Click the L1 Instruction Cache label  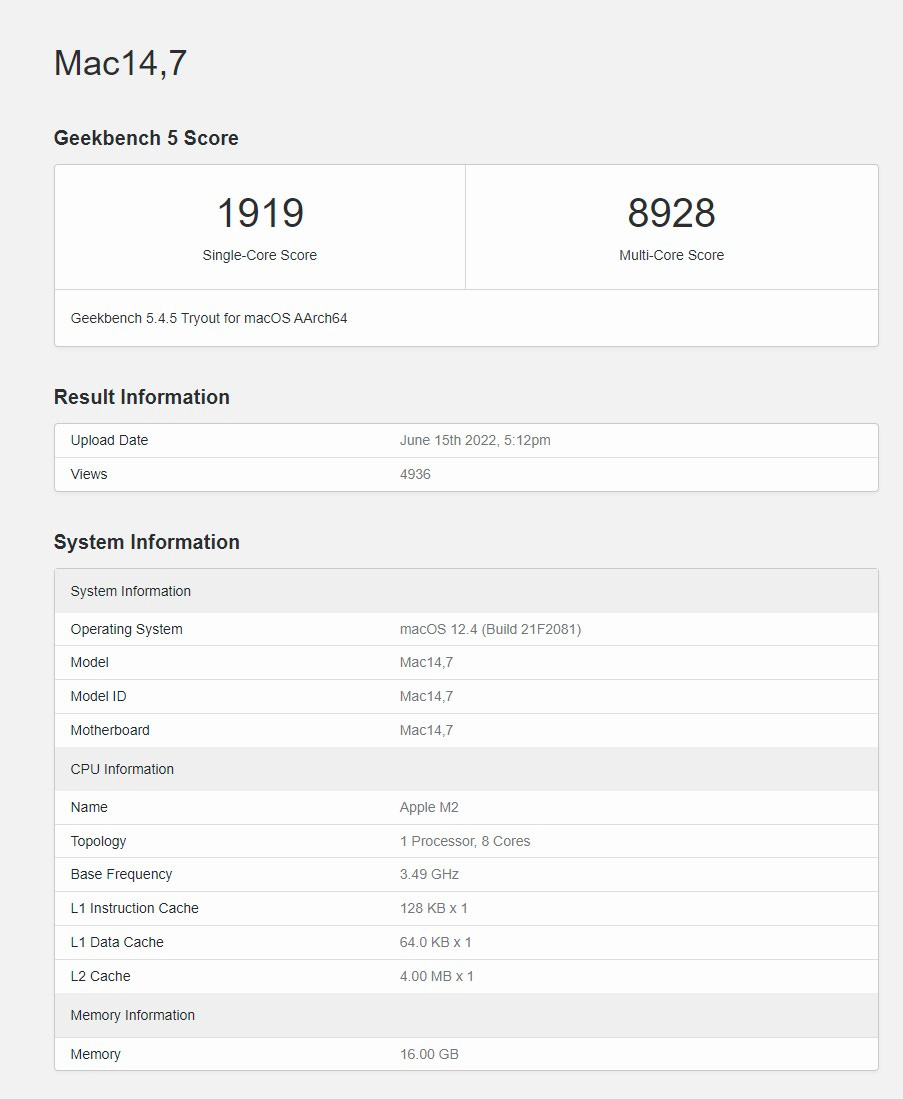[x=135, y=908]
